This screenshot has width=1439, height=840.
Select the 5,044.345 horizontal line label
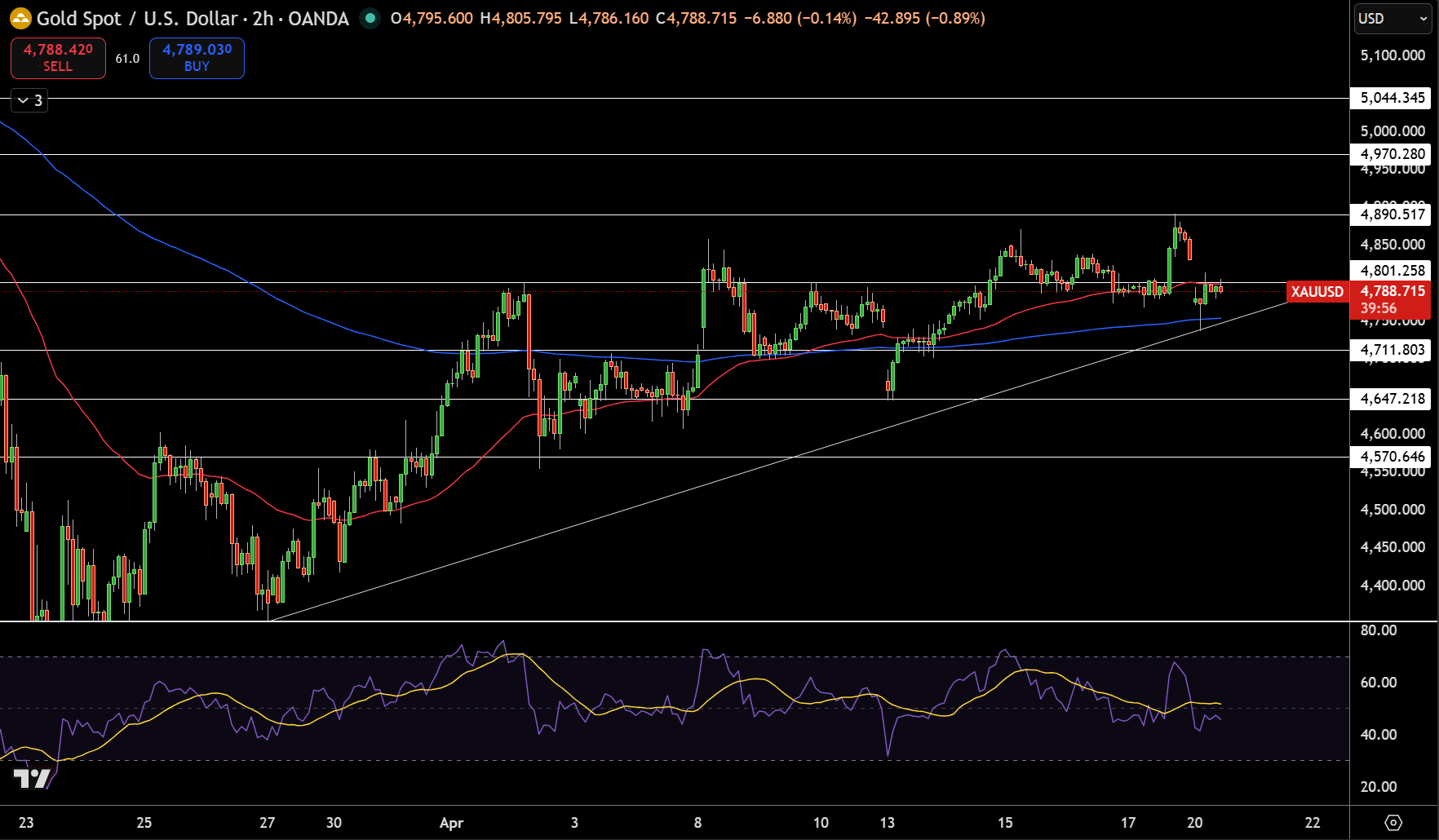point(1393,98)
